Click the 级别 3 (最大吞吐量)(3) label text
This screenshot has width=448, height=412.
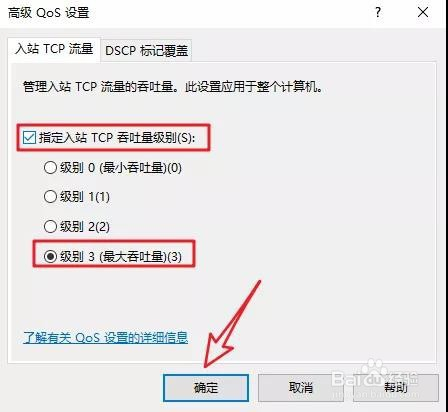(121, 257)
